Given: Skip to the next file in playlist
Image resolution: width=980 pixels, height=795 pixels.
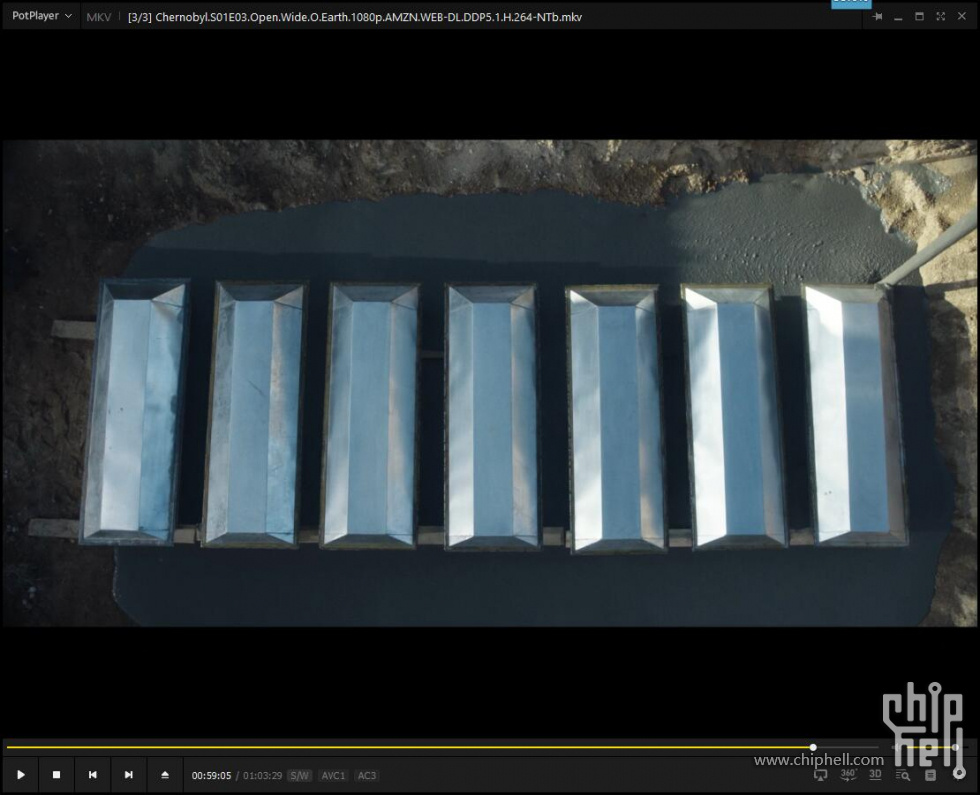Looking at the screenshot, I should [x=129, y=775].
